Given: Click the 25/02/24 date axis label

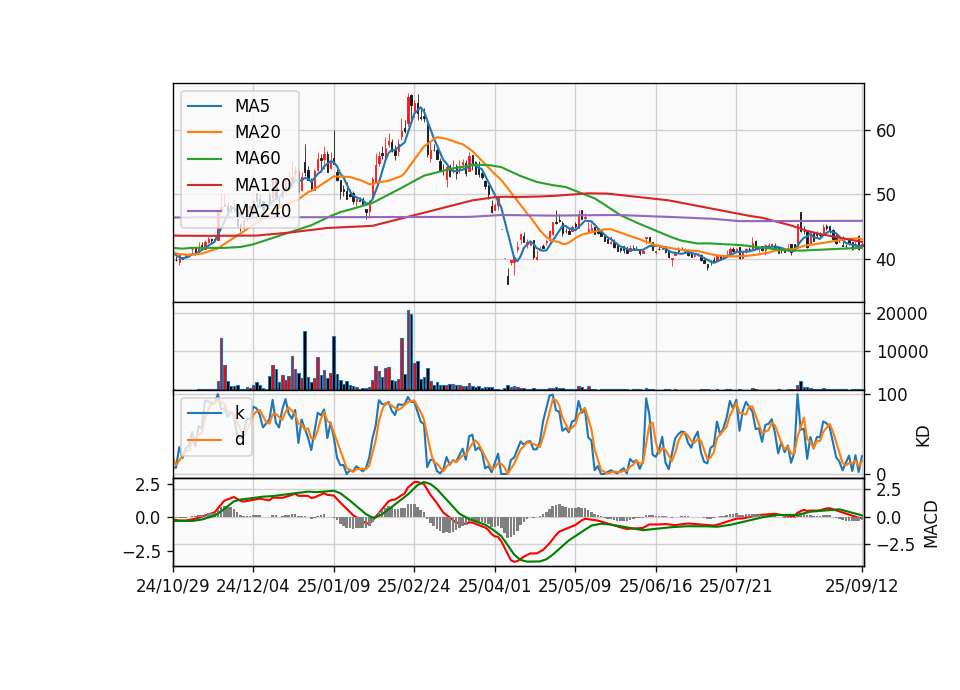Looking at the screenshot, I should 414,586.
